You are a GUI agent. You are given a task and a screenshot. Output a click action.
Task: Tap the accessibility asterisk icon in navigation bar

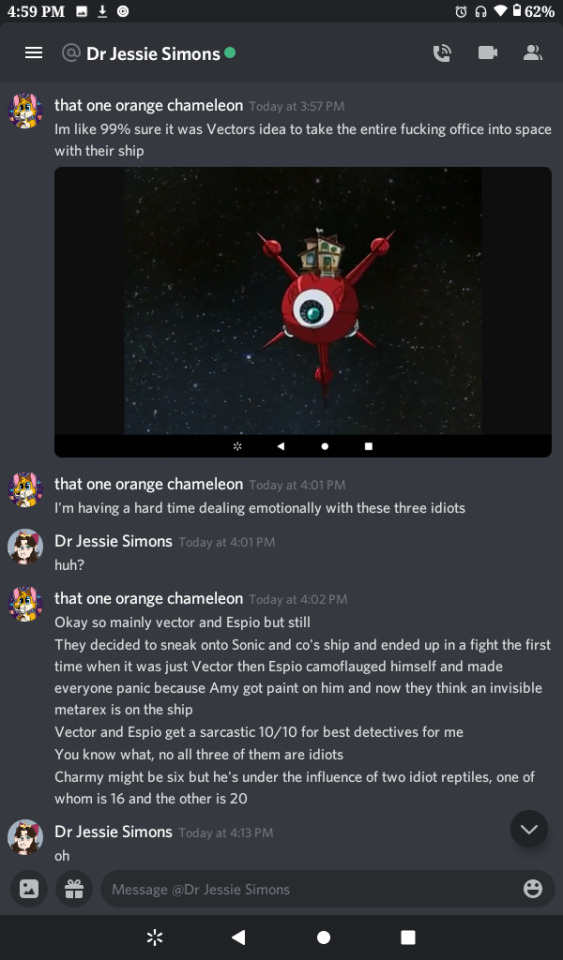pos(155,937)
